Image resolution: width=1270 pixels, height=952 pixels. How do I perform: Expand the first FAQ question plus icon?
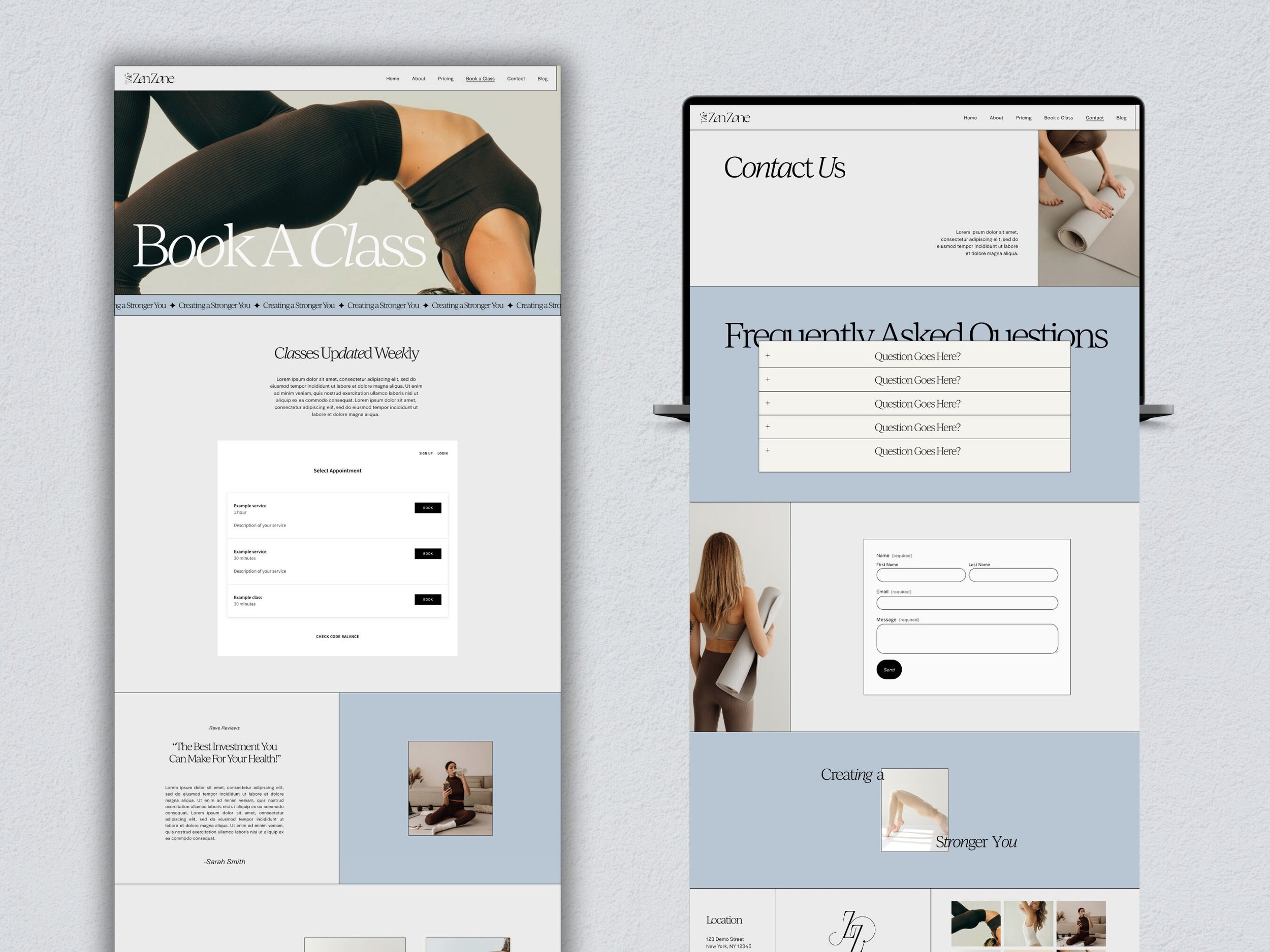pos(768,356)
